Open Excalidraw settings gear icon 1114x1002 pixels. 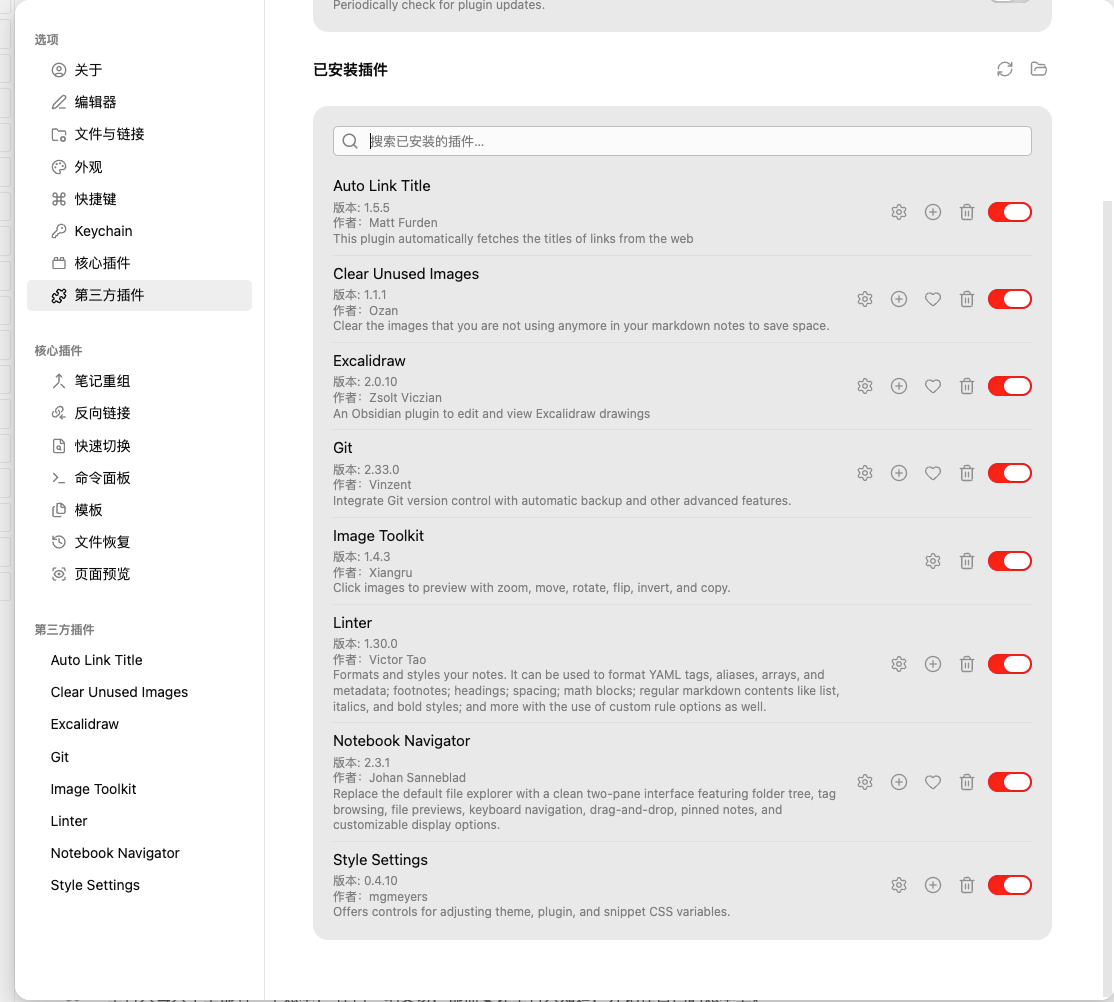(x=865, y=386)
